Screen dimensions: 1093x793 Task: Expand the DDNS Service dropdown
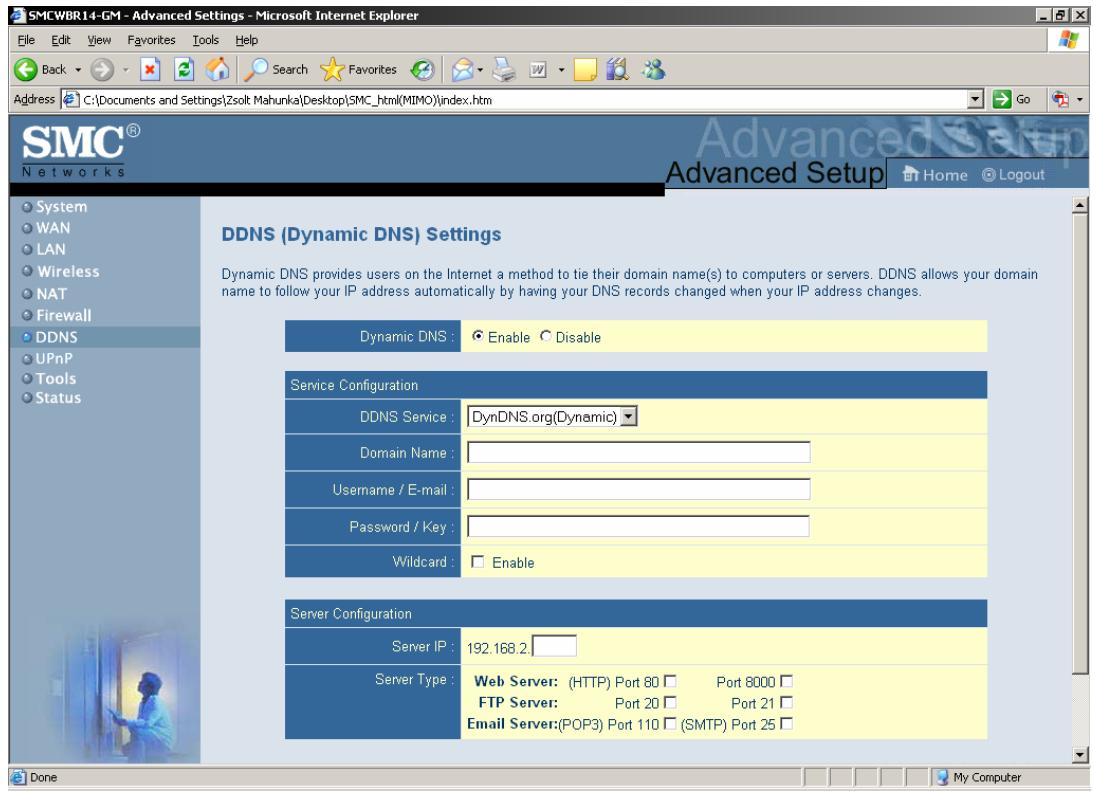point(629,417)
